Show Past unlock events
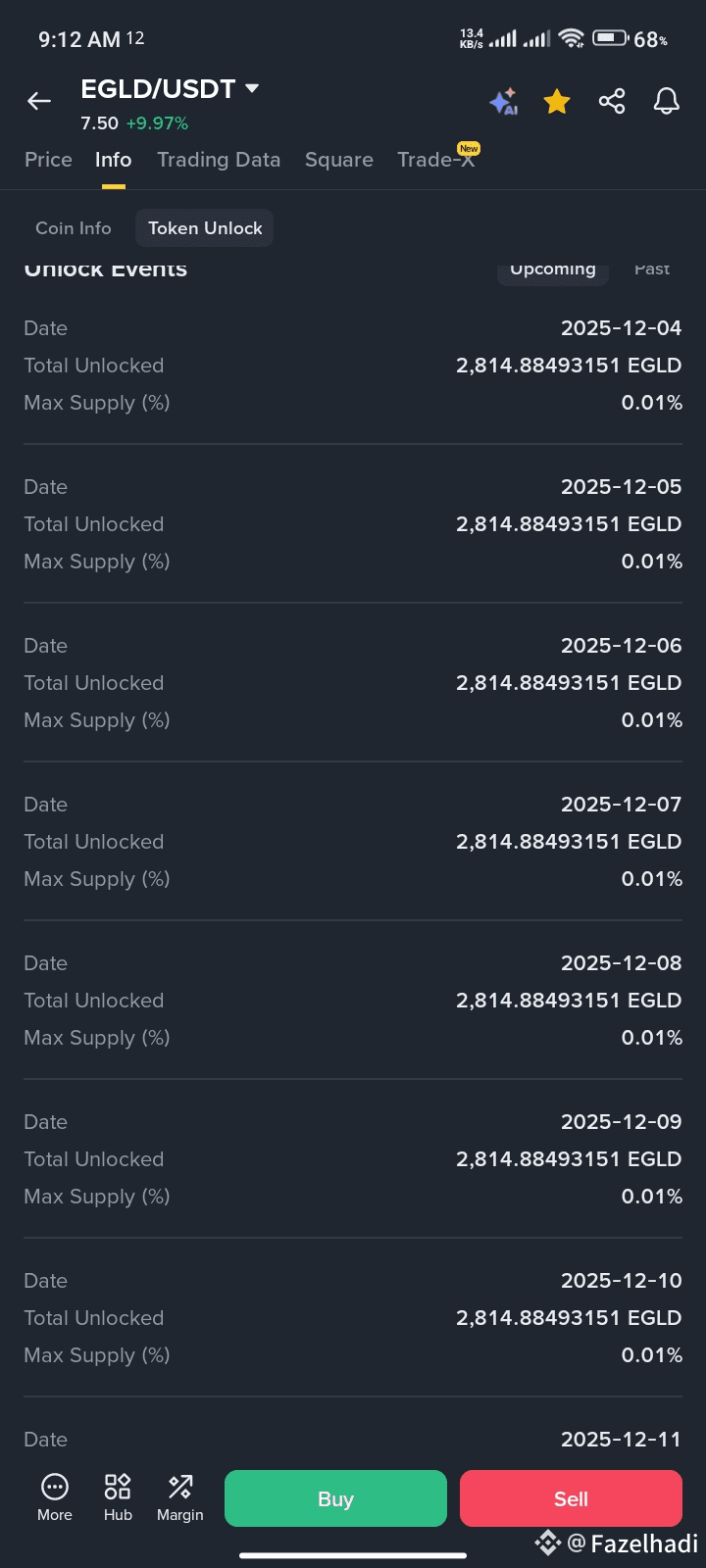The image size is (706, 1568). [x=652, y=269]
